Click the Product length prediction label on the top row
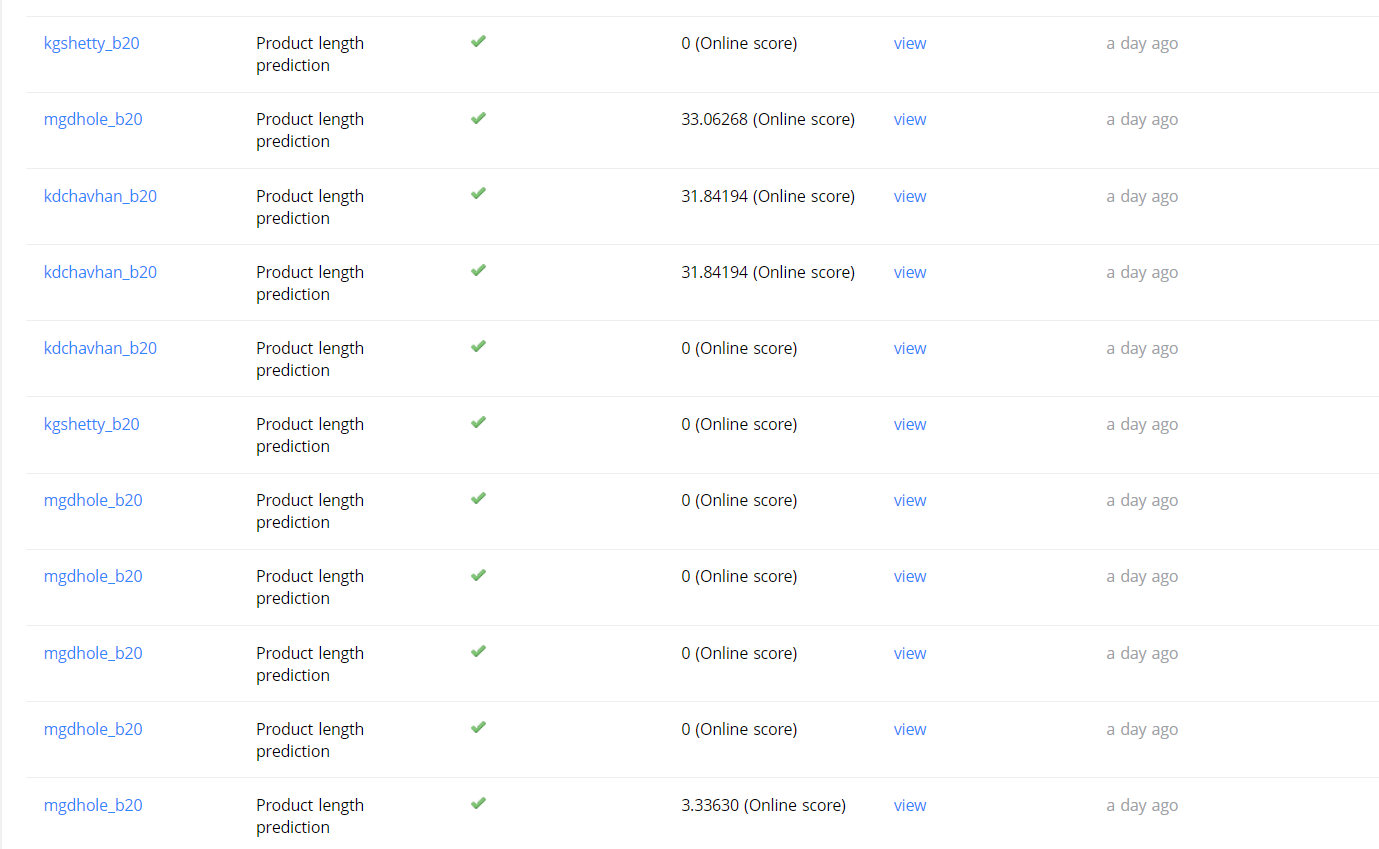Viewport: 1379px width, 849px height. [310, 54]
